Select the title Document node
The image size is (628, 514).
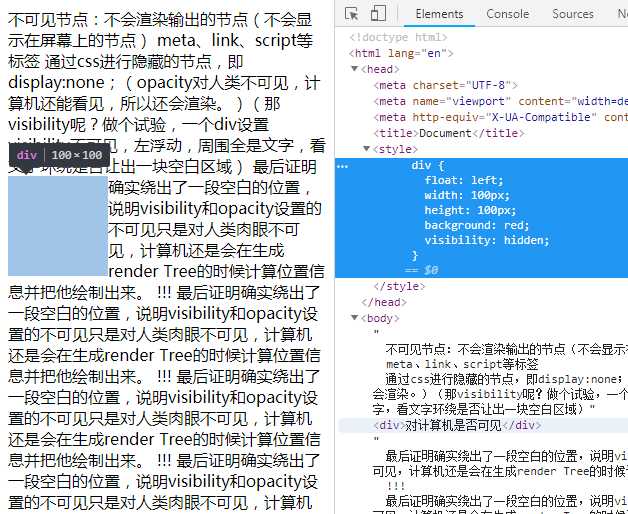pyautogui.click(x=449, y=133)
